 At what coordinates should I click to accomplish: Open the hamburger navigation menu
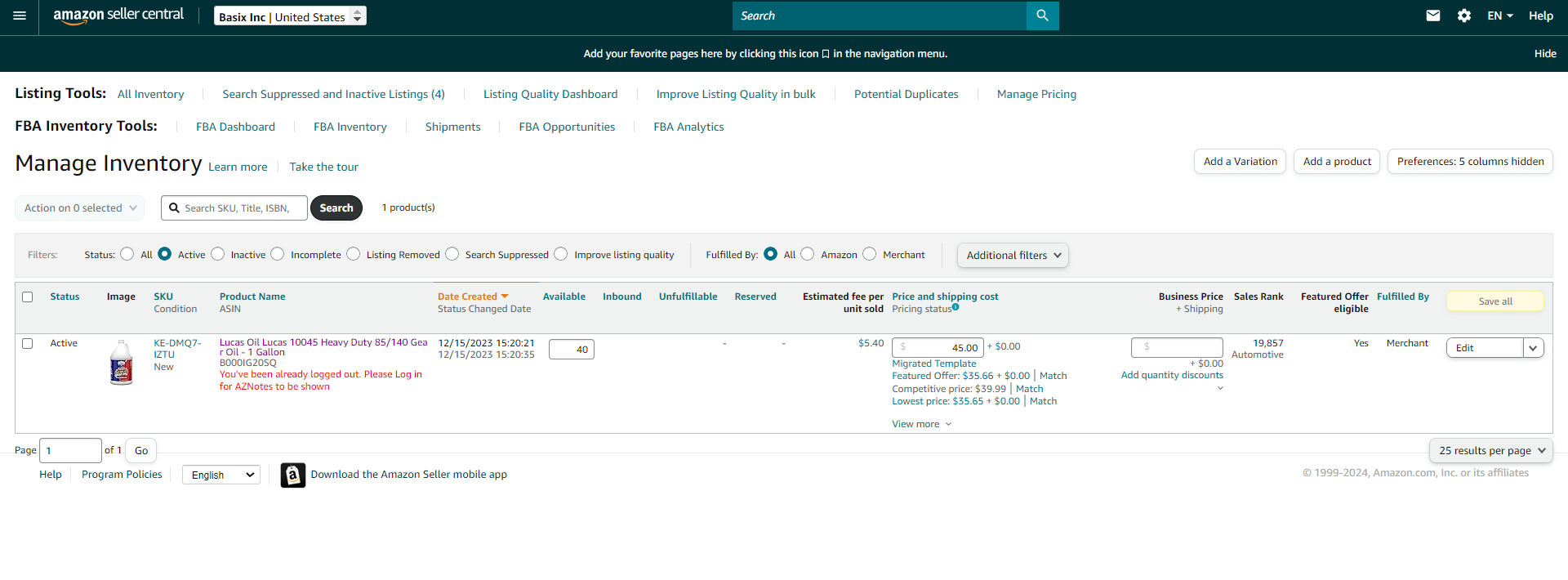coord(20,16)
